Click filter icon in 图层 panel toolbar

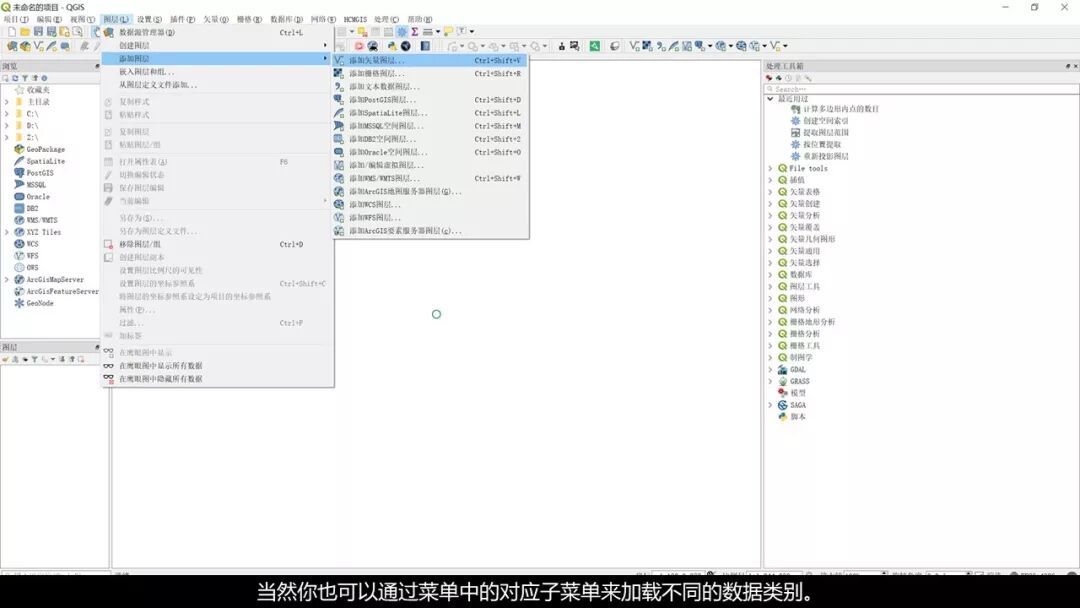[x=34, y=359]
